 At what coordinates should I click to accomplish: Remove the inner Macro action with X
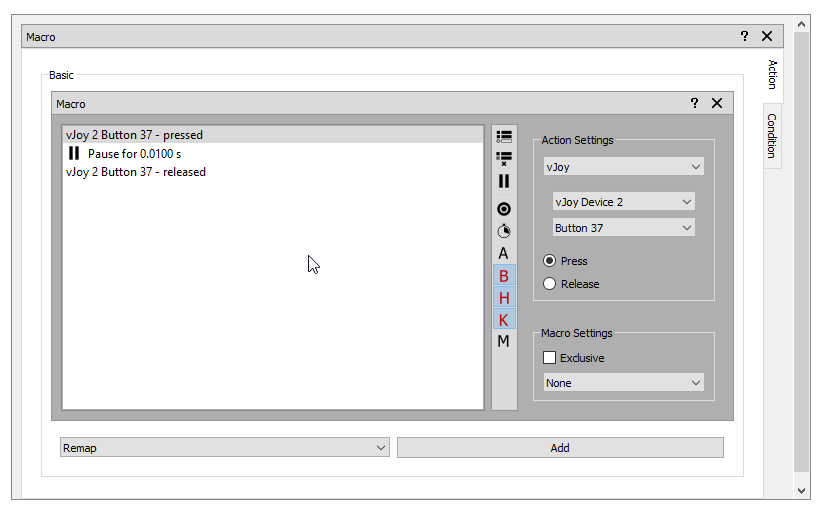click(x=717, y=103)
